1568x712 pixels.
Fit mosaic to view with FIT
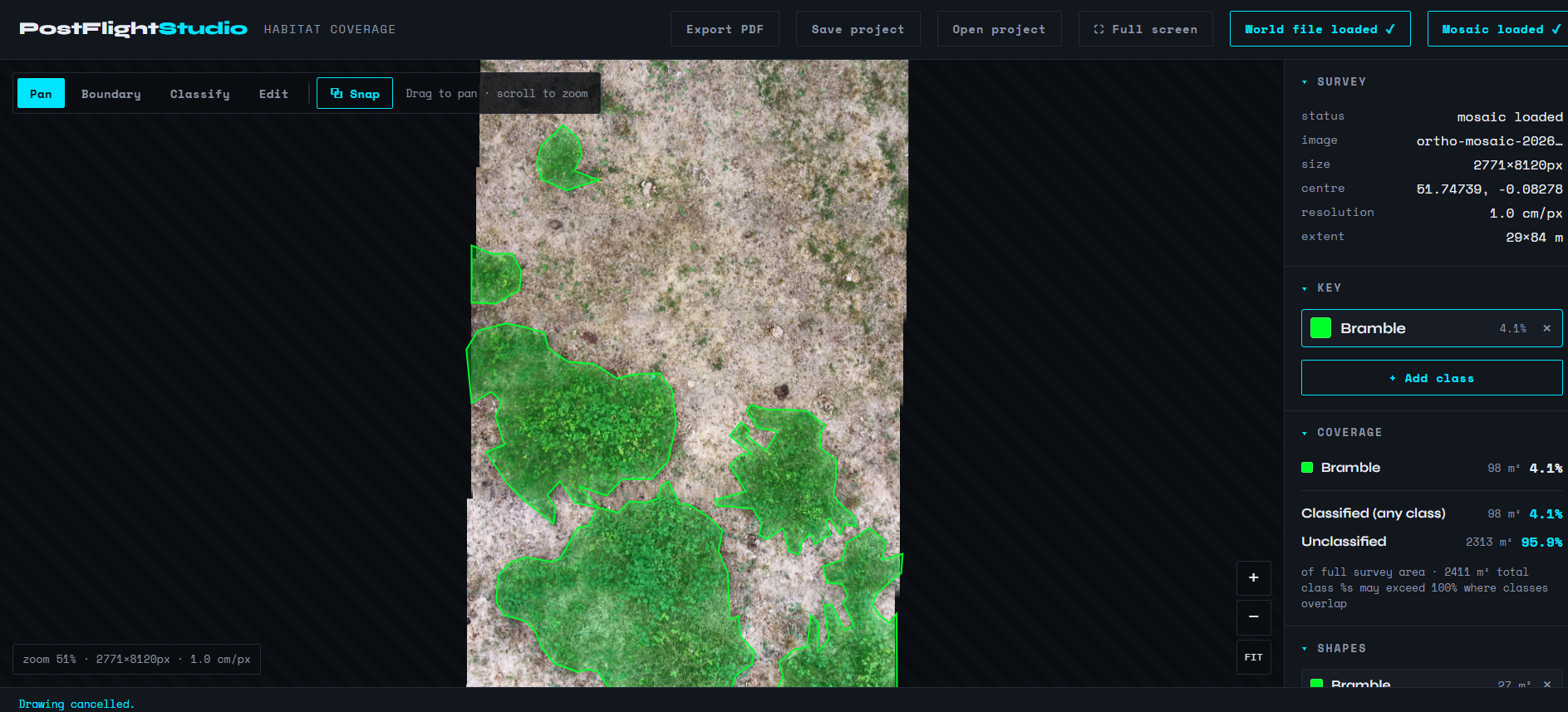coord(1253,657)
